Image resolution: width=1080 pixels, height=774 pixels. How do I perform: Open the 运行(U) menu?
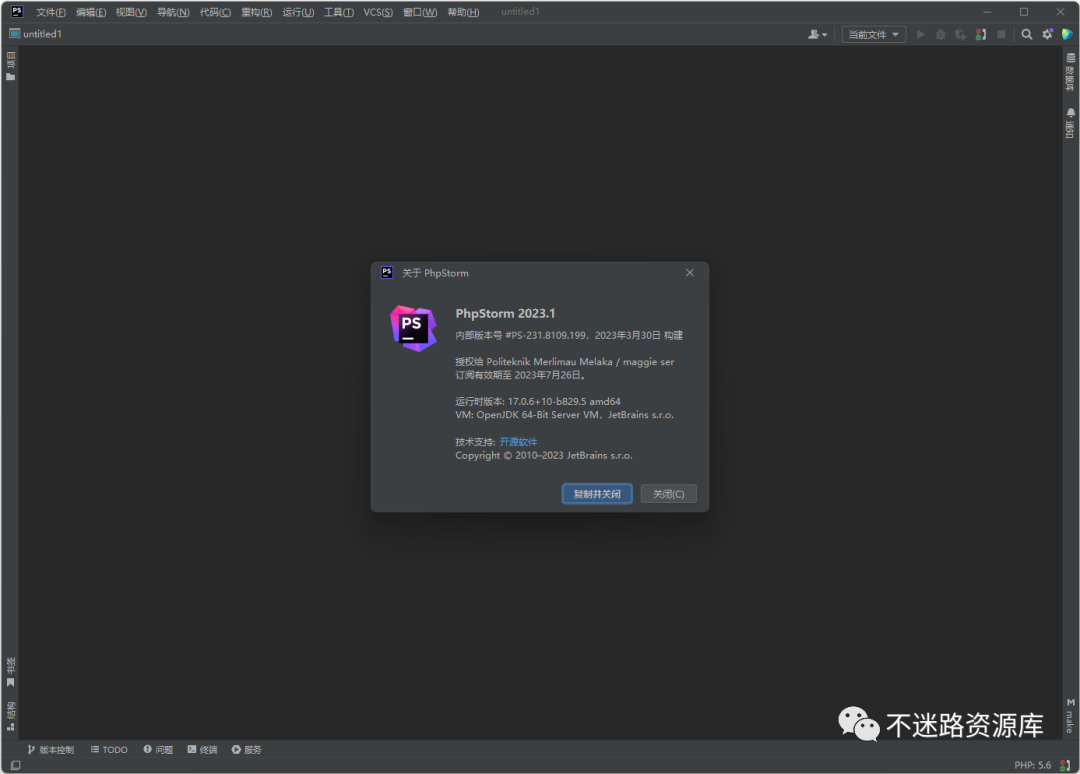[x=298, y=12]
